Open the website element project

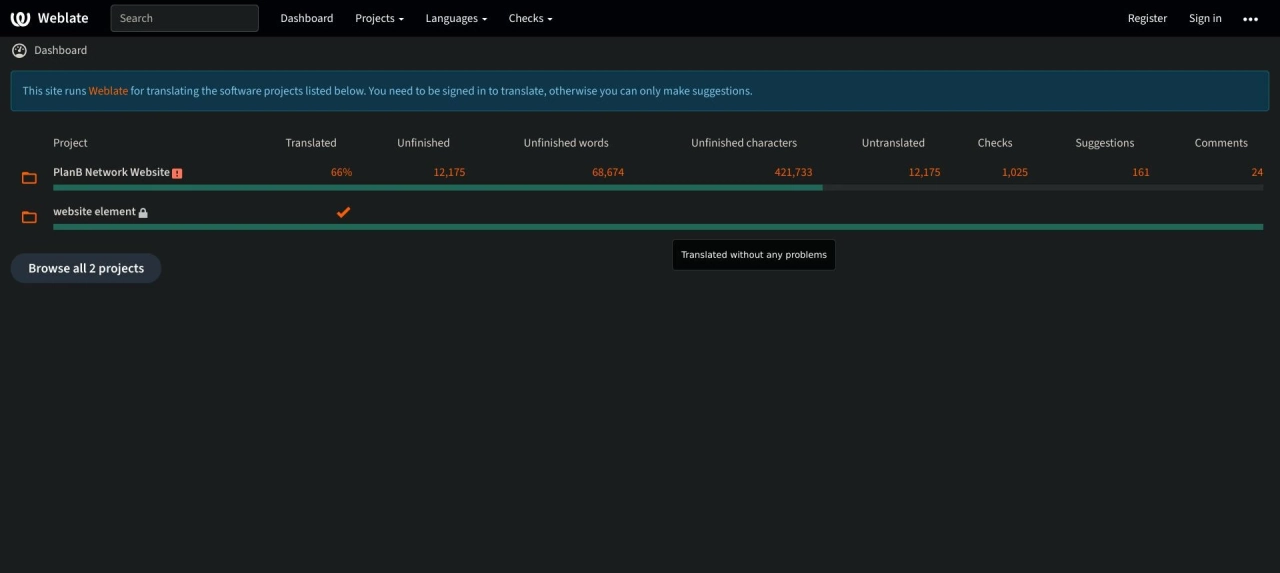coord(94,212)
